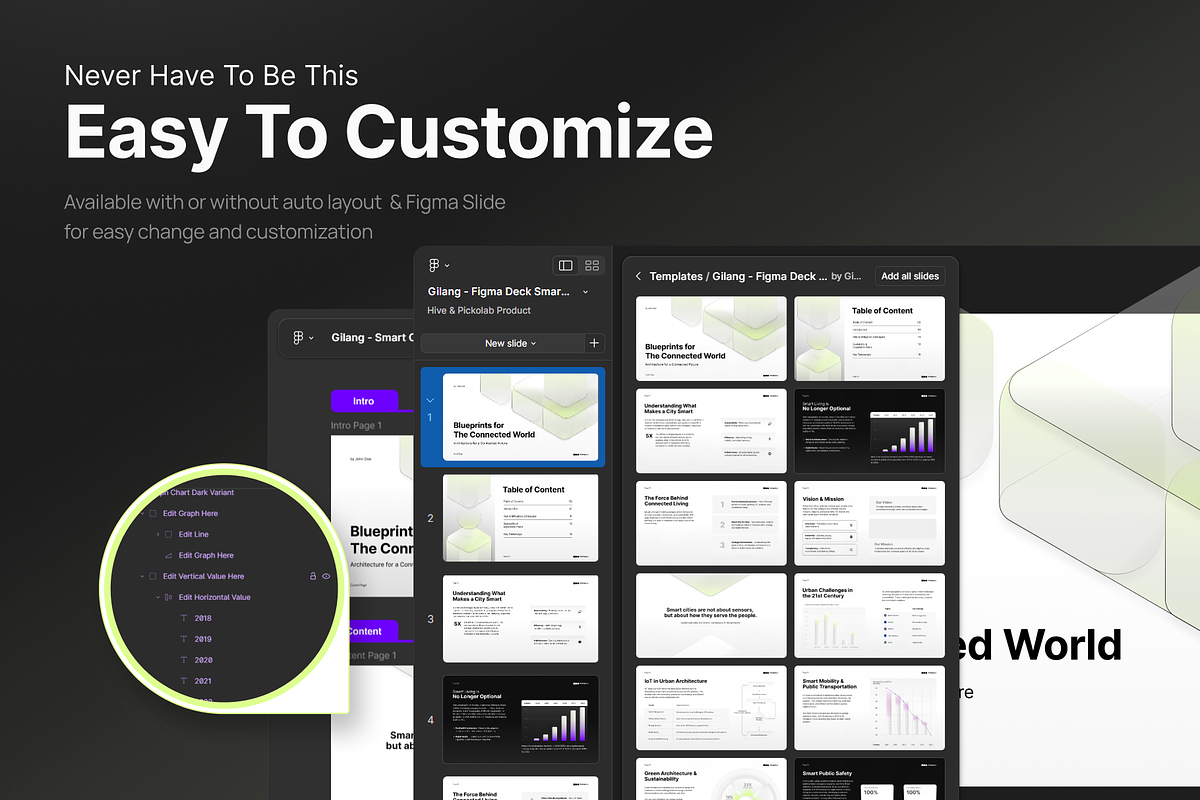Click the frame icon beside Edit Line

tap(169, 534)
